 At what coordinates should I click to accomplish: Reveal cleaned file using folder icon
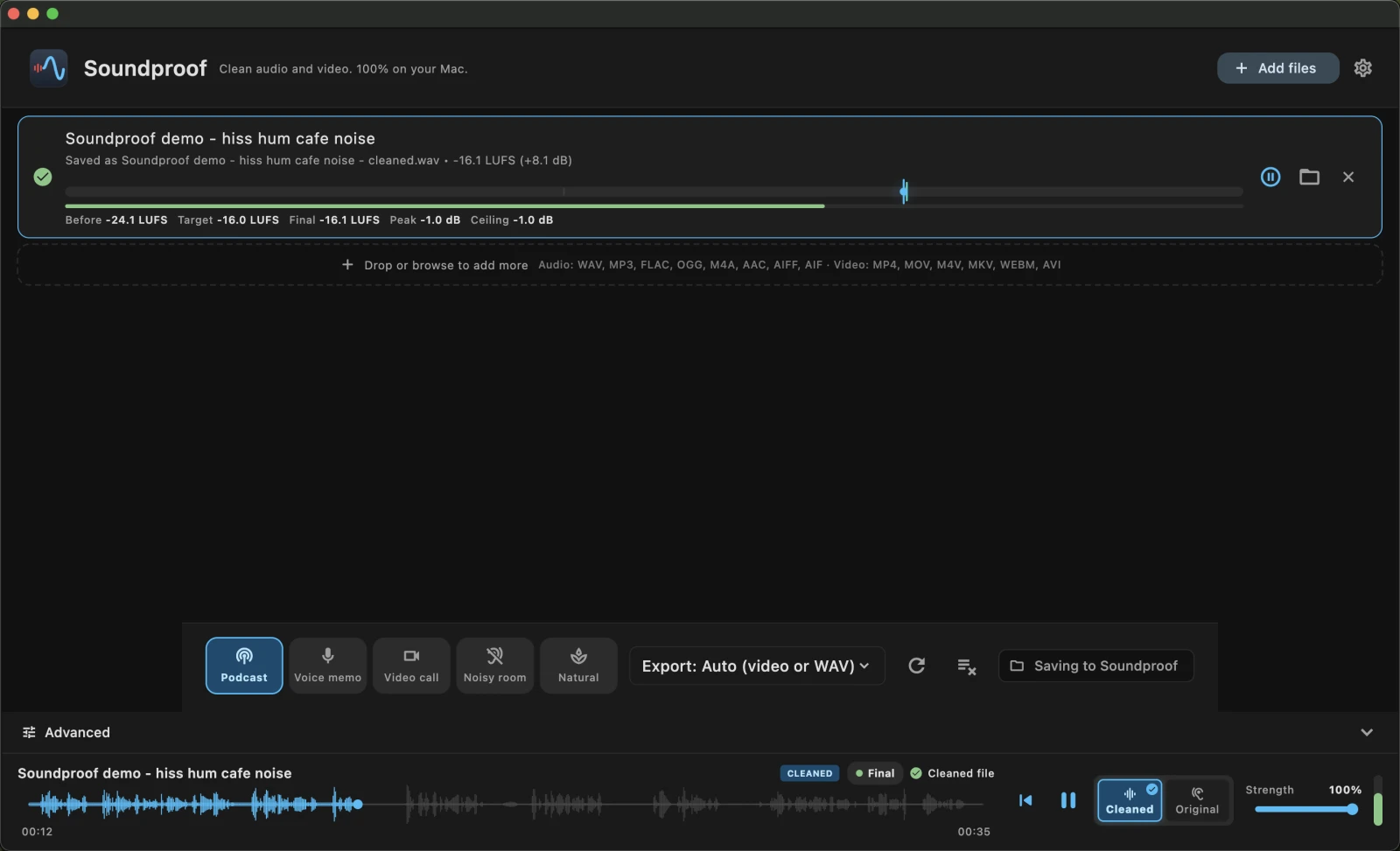click(x=1309, y=177)
